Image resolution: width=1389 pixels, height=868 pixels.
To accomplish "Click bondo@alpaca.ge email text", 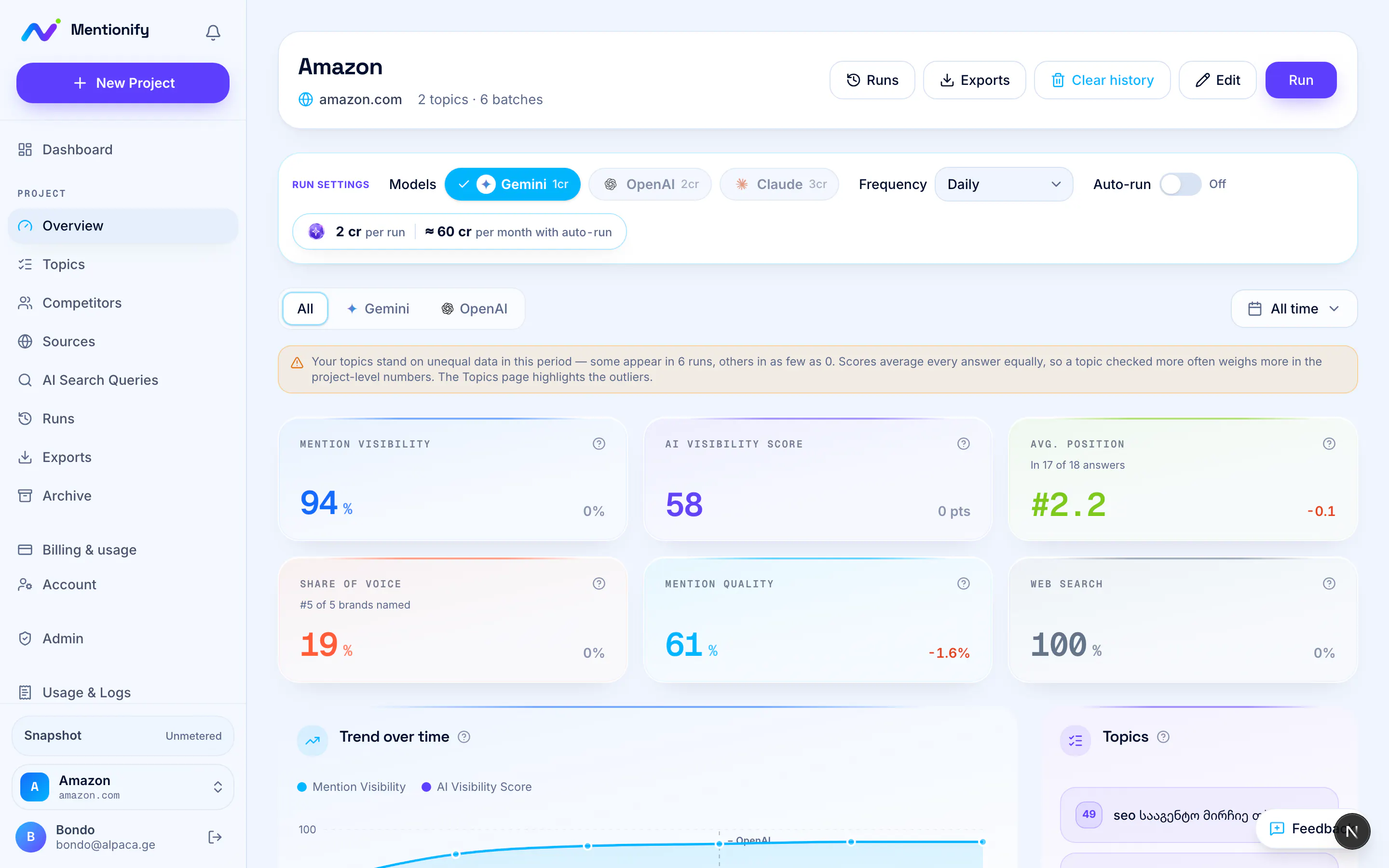I will 106,845.
